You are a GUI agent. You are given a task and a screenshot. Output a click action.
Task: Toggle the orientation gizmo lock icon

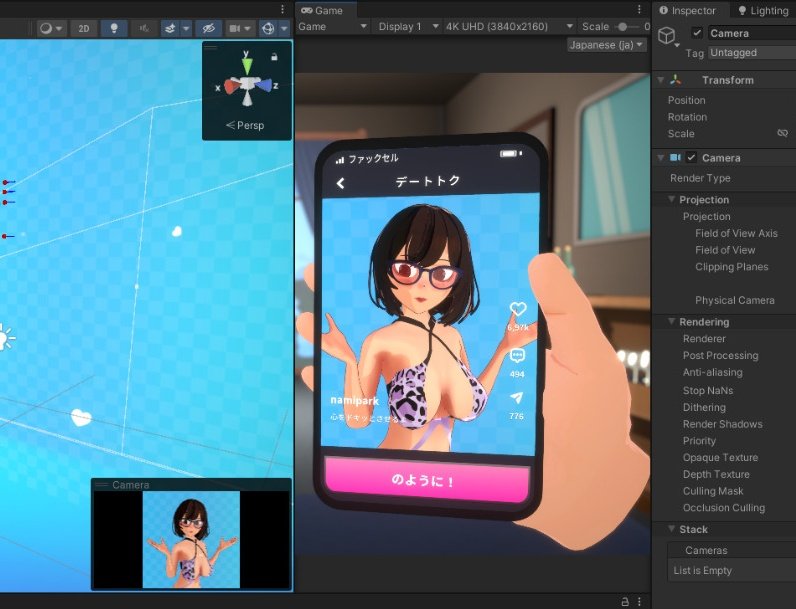(274, 57)
